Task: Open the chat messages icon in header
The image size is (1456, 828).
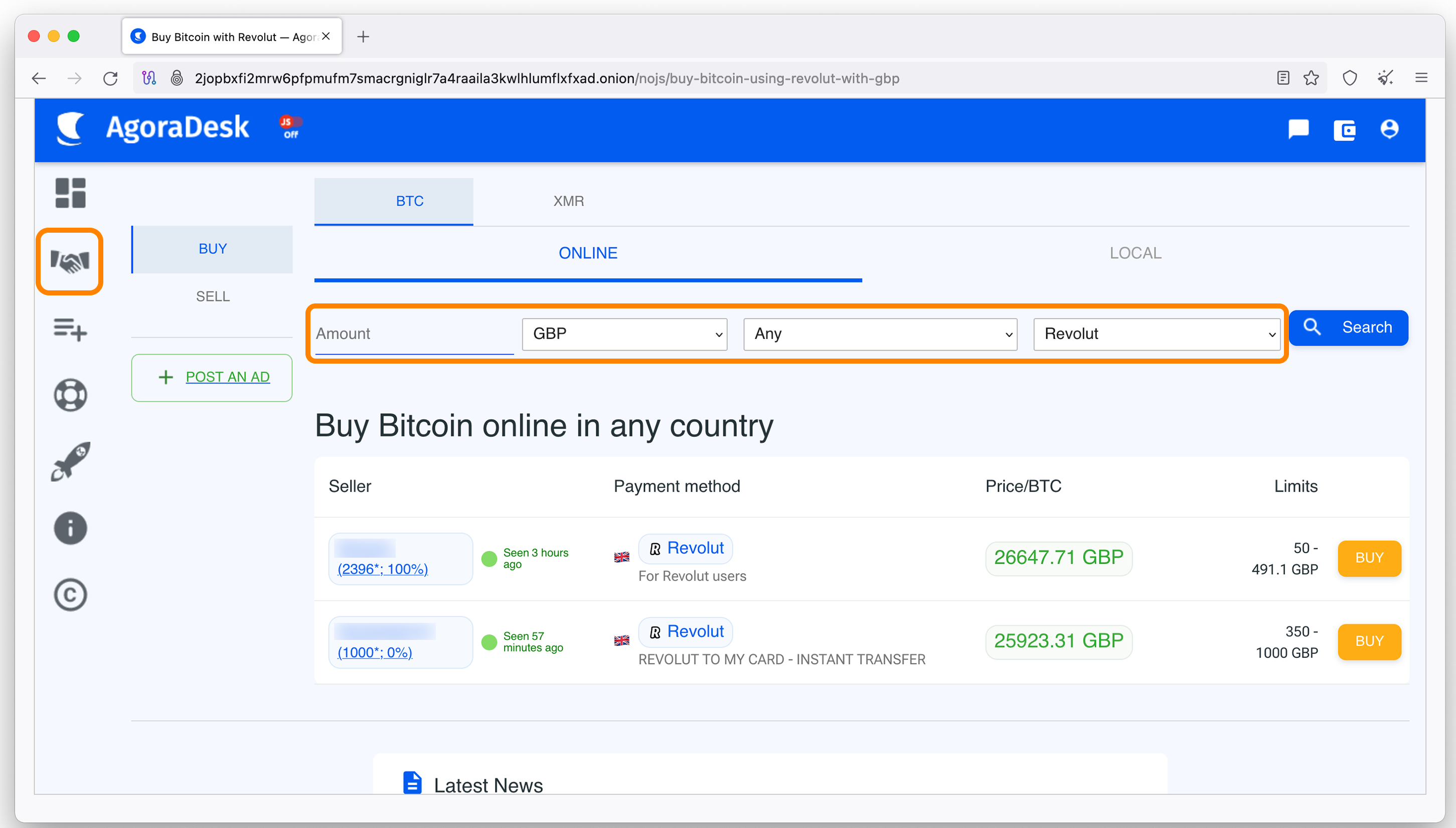Action: [x=1298, y=129]
